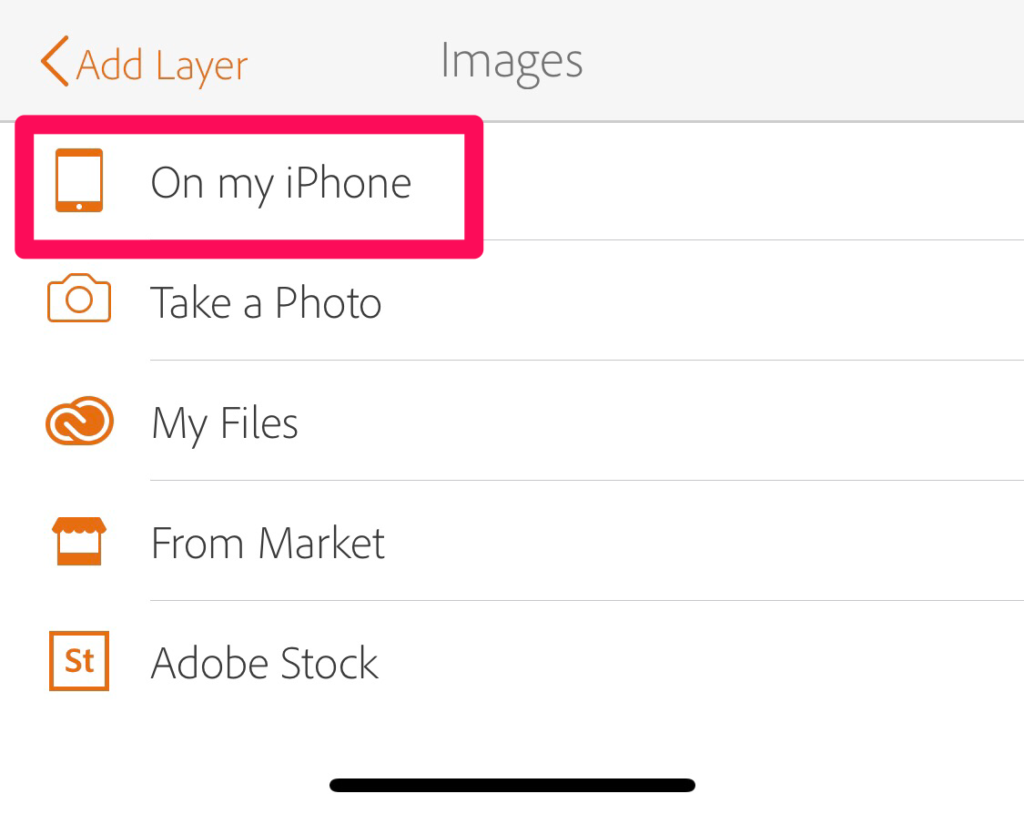Viewport: 1024px width, 814px height.
Task: Tap the black home indicator bar
Action: (x=512, y=785)
